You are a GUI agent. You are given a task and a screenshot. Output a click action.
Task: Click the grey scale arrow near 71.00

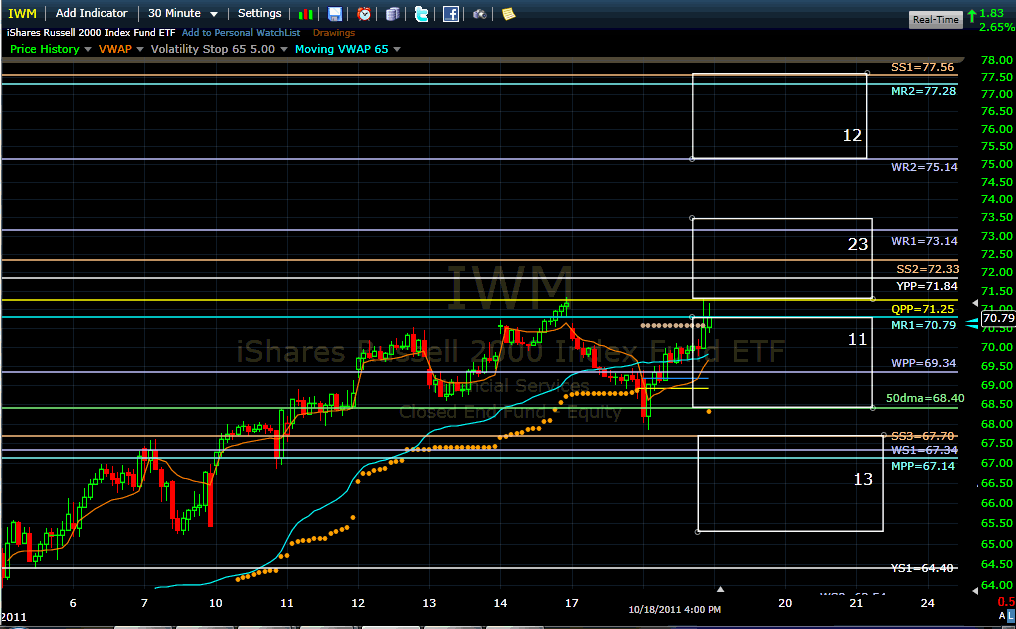tap(976, 303)
